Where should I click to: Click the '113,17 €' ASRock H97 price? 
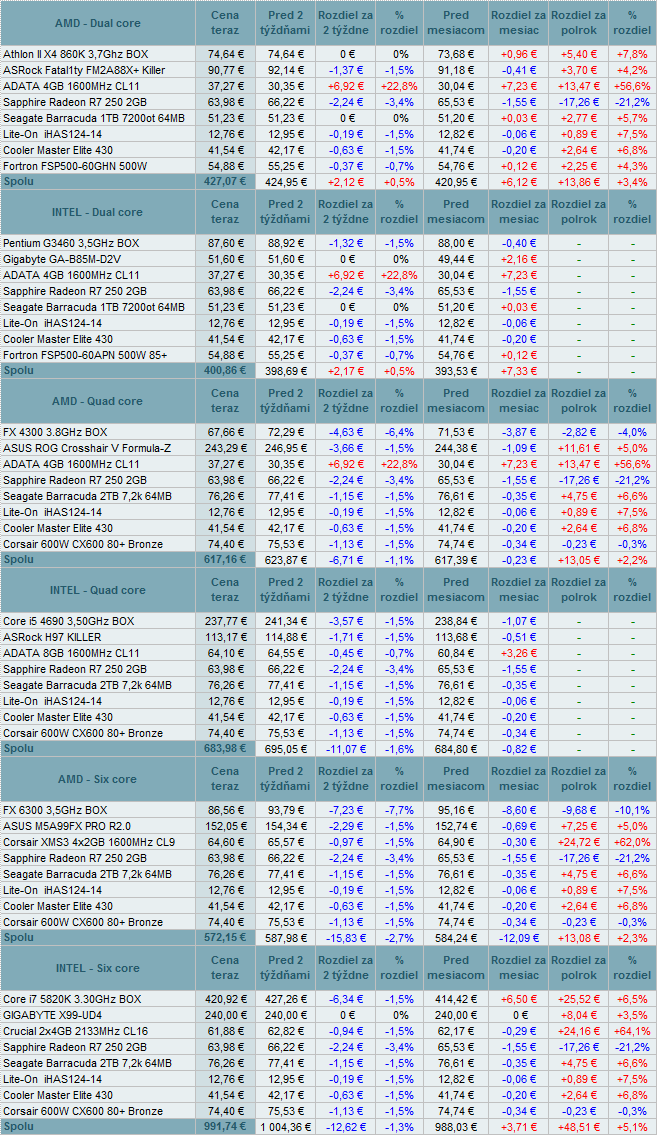point(225,637)
